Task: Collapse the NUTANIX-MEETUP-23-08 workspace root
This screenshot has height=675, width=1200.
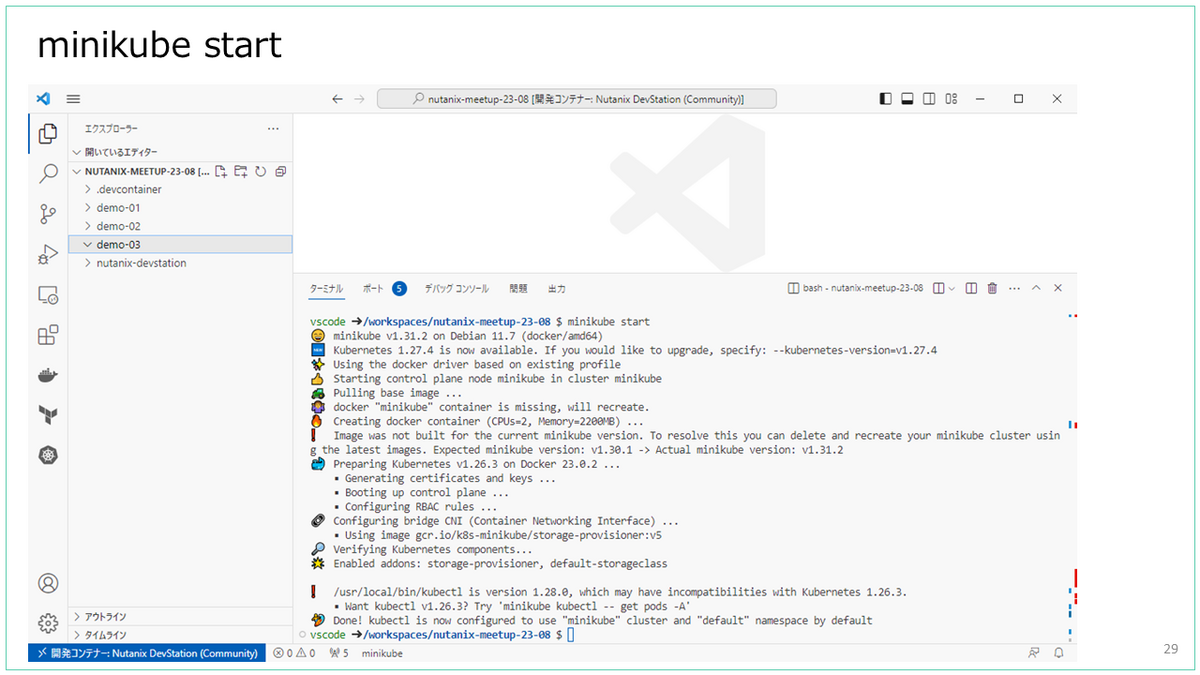Action: coord(181,171)
